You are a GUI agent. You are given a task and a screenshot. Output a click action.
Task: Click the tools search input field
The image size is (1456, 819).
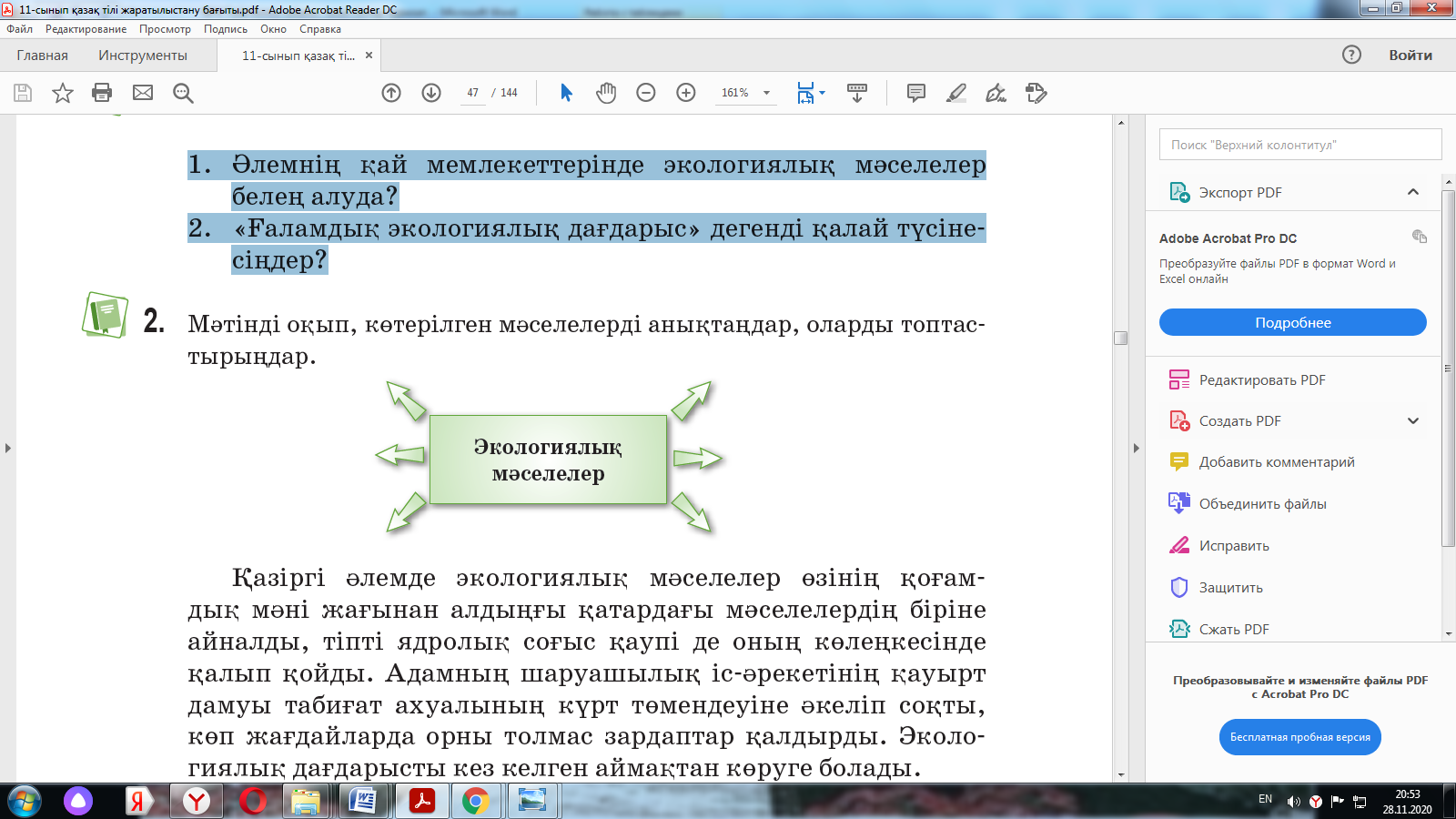(x=1299, y=145)
